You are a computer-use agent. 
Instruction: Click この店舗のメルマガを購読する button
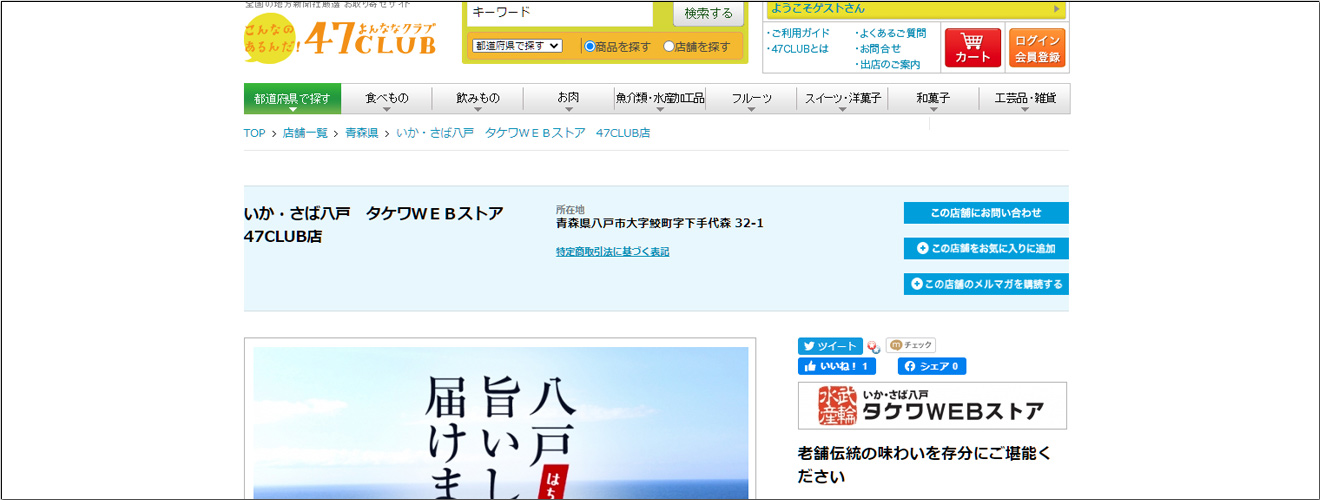(x=986, y=284)
